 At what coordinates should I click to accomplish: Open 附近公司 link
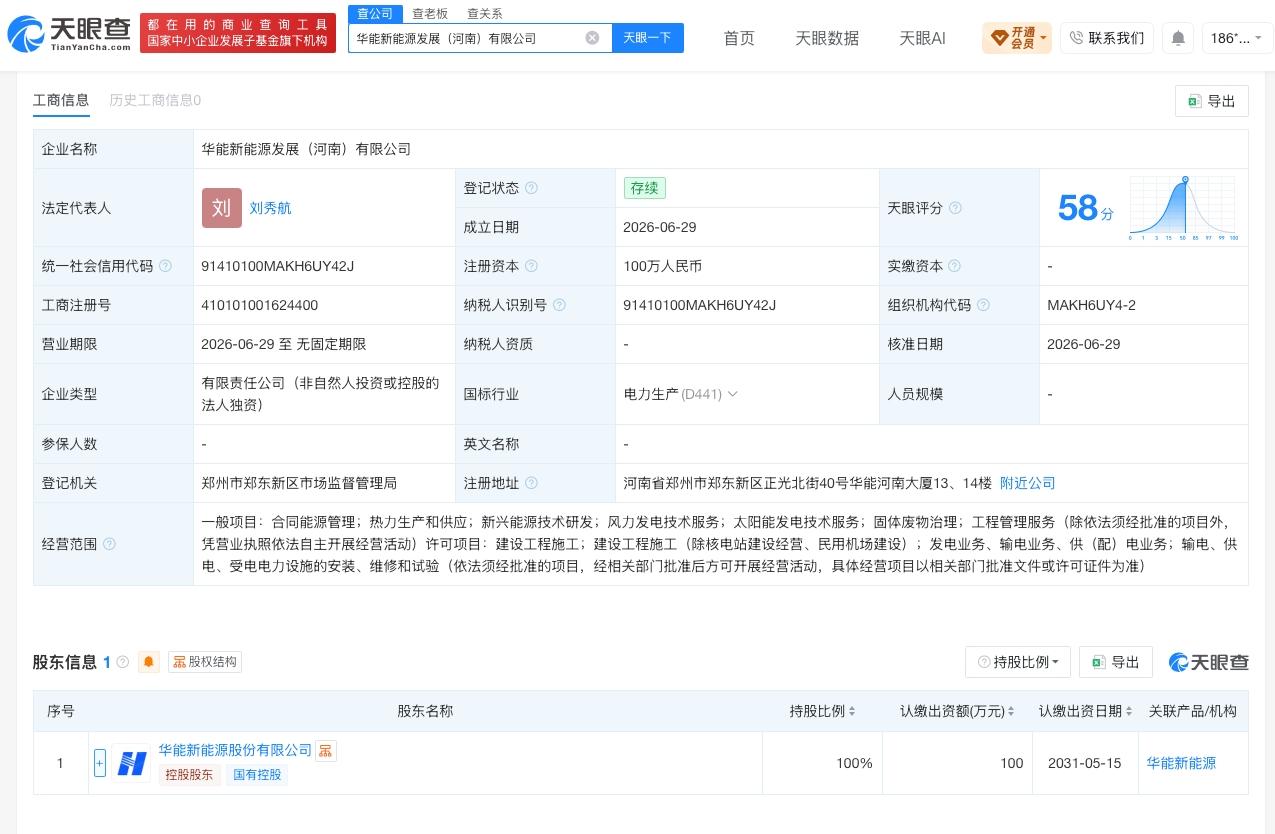[x=1028, y=483]
